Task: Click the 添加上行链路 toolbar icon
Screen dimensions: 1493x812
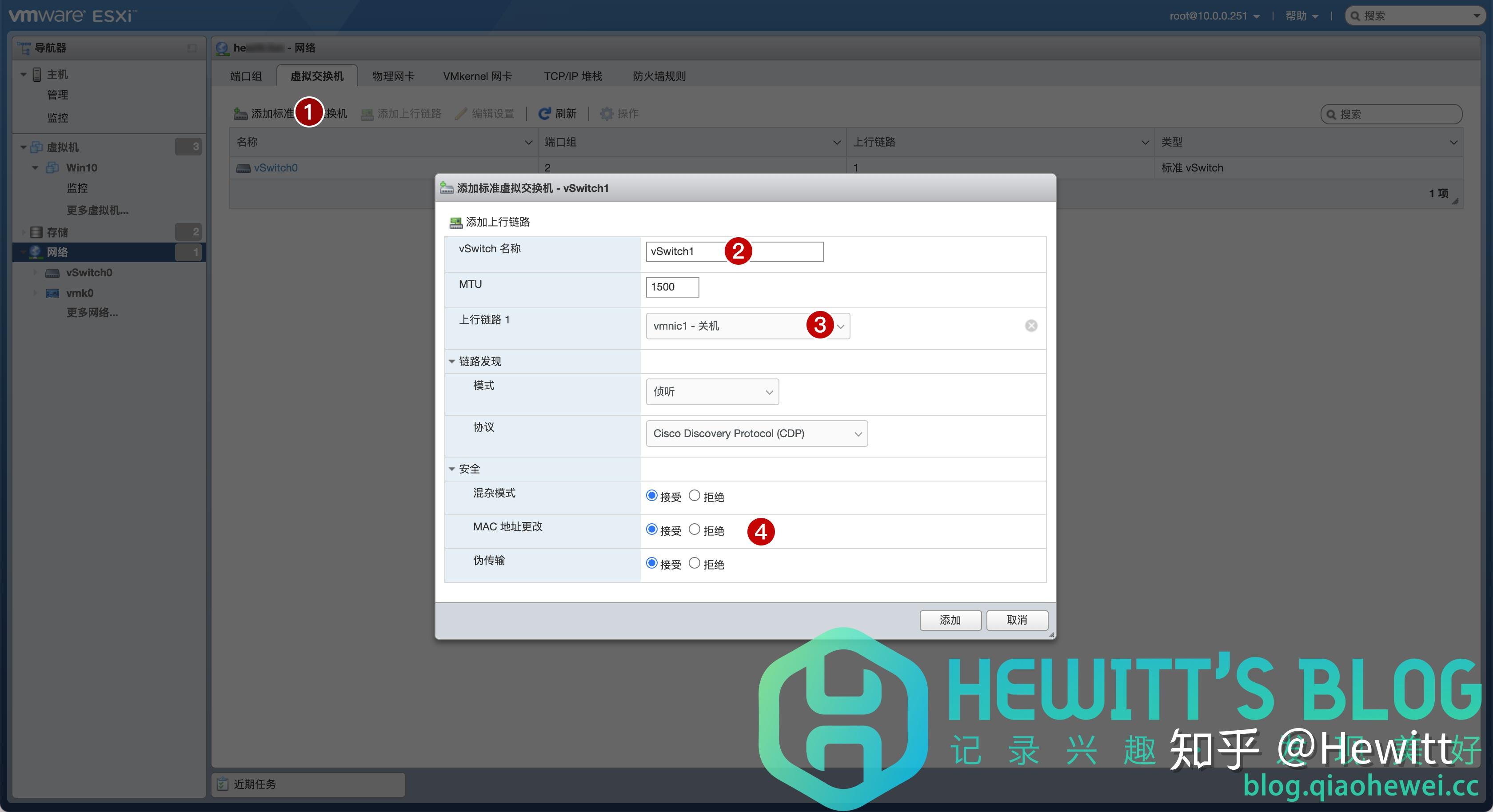Action: (367, 114)
